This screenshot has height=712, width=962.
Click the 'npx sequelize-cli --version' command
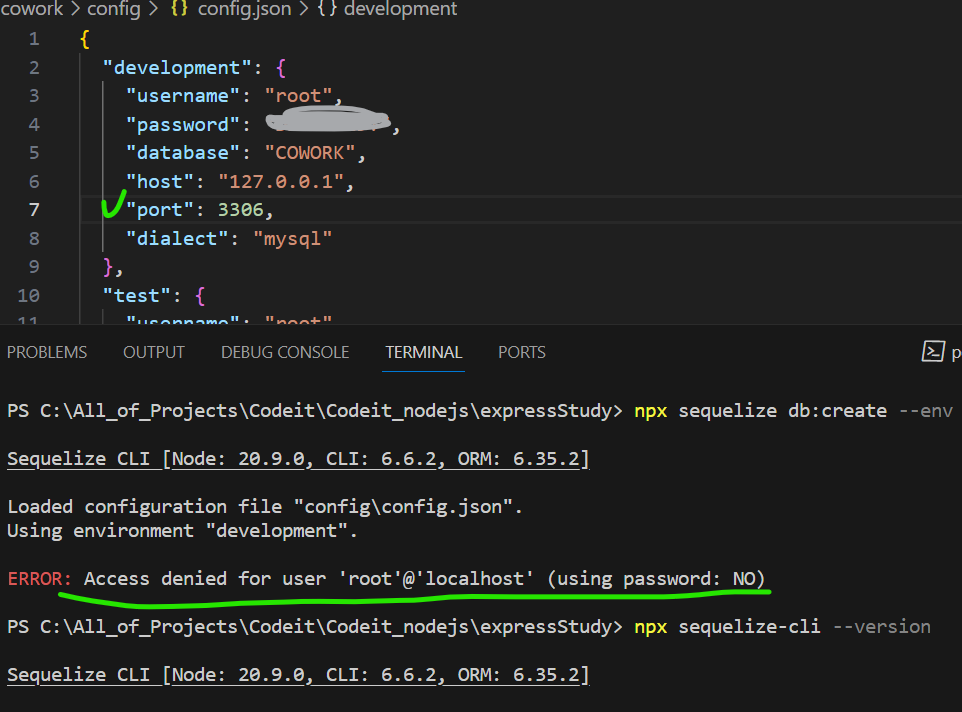(782, 627)
